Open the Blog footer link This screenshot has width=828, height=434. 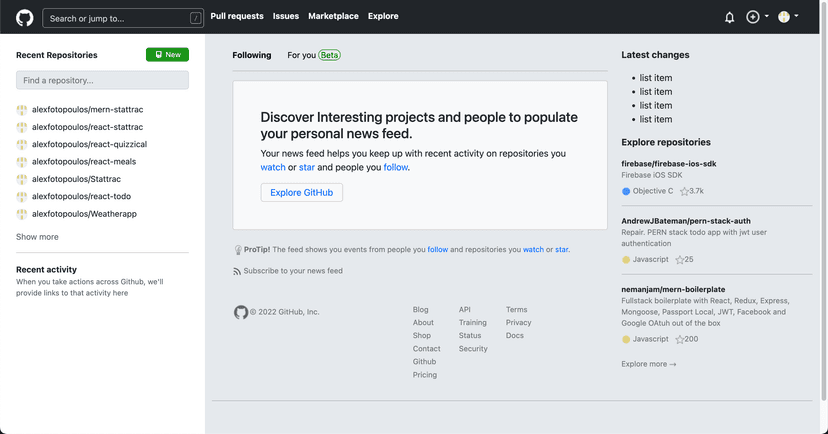420,309
